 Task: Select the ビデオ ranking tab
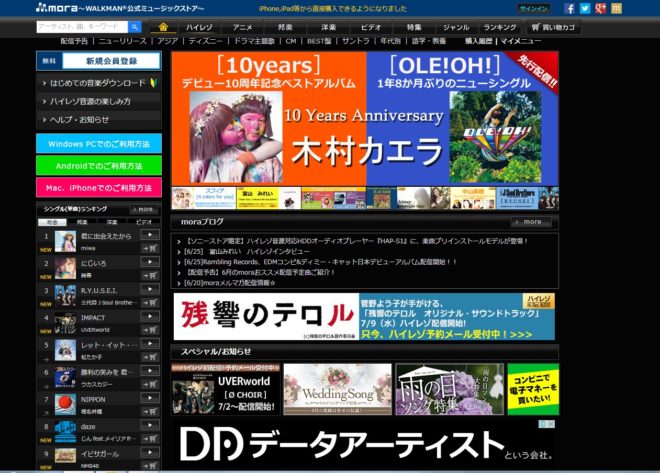click(144, 222)
